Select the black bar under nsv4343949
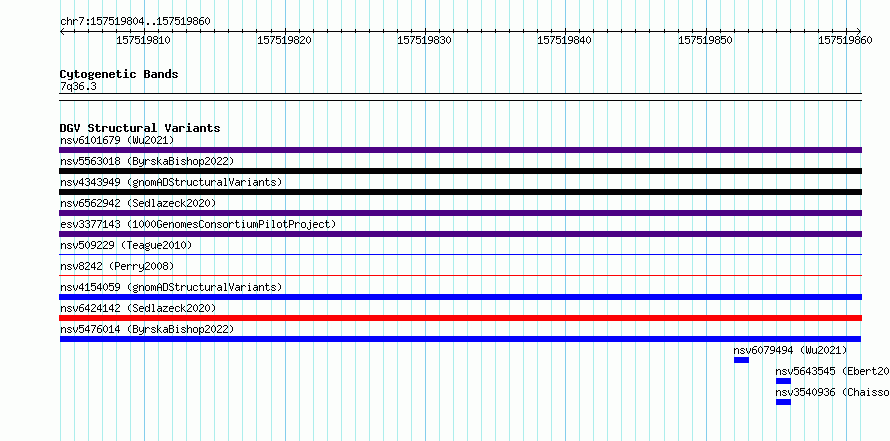This screenshot has width=890, height=441. (460, 192)
